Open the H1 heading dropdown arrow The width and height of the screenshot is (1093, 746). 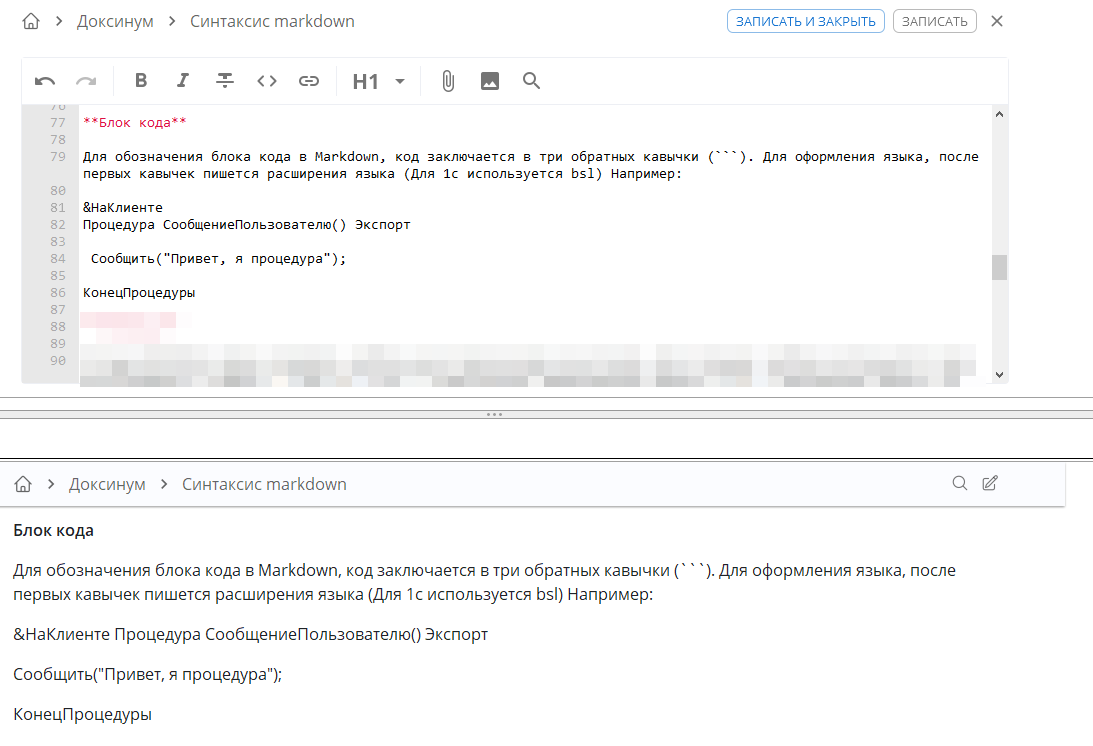(400, 81)
